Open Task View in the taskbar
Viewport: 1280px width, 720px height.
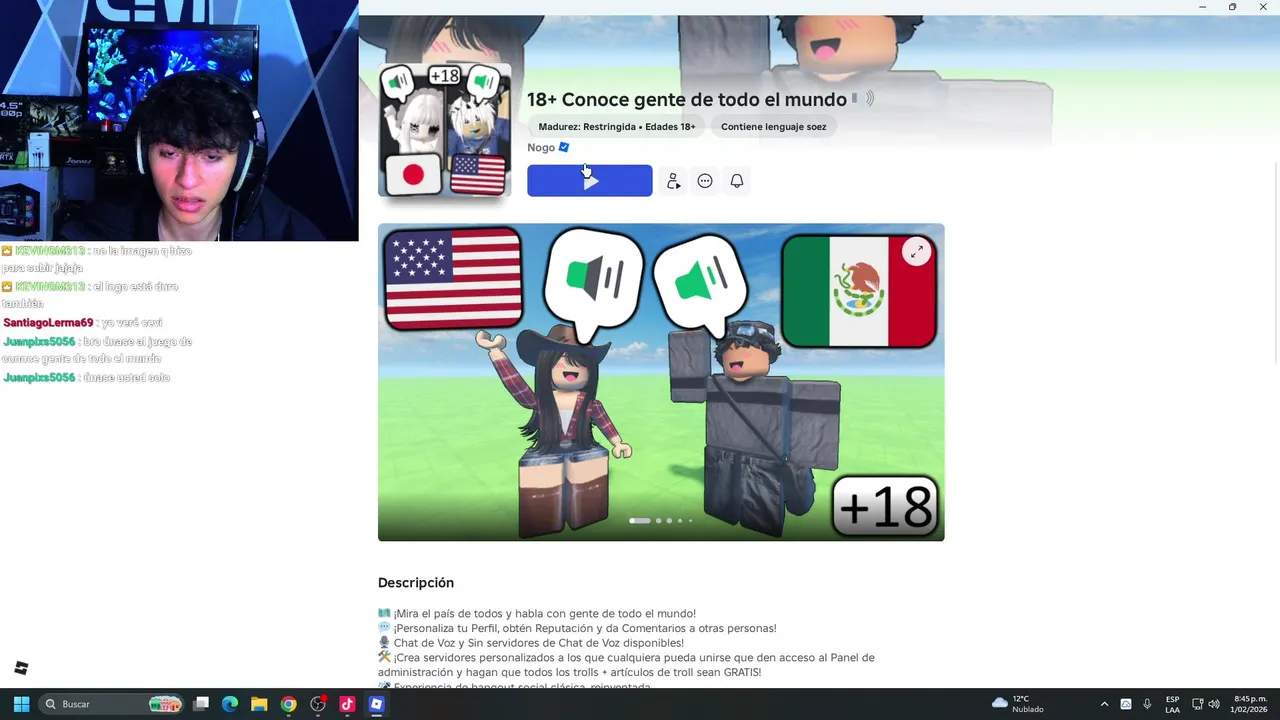coord(201,704)
